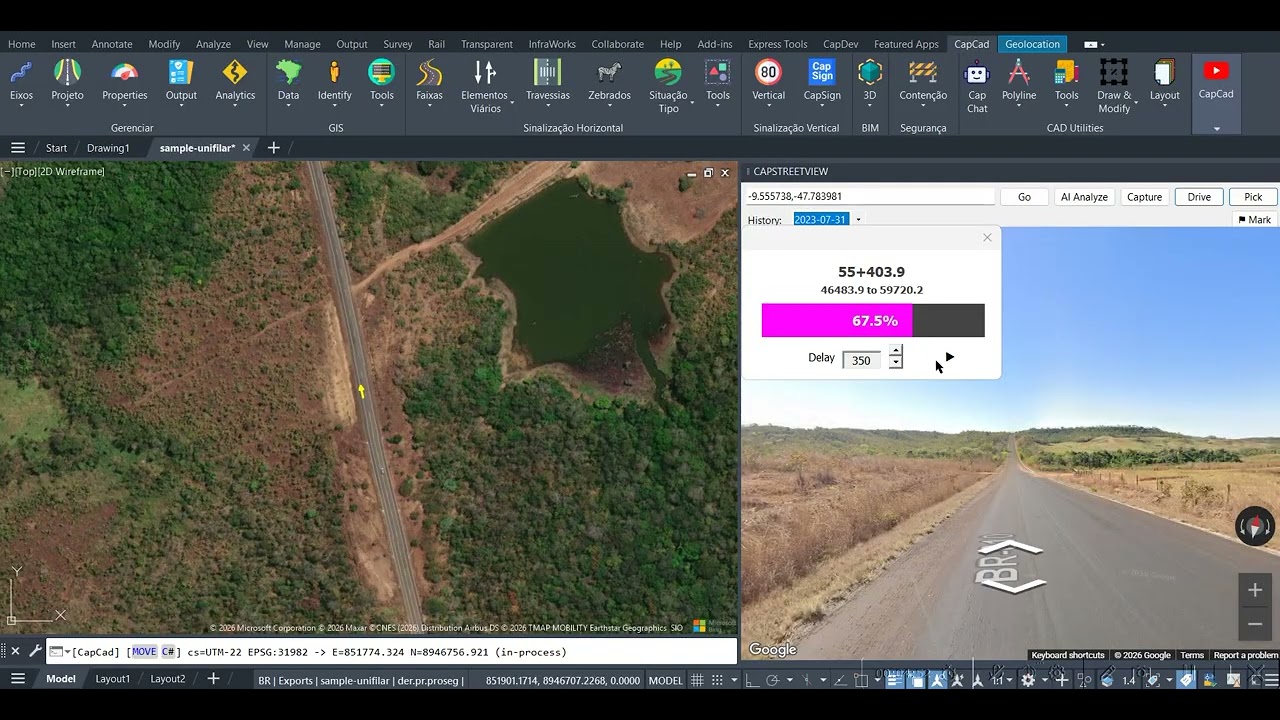
Task: Open the Travessias crossing tool
Action: click(547, 81)
